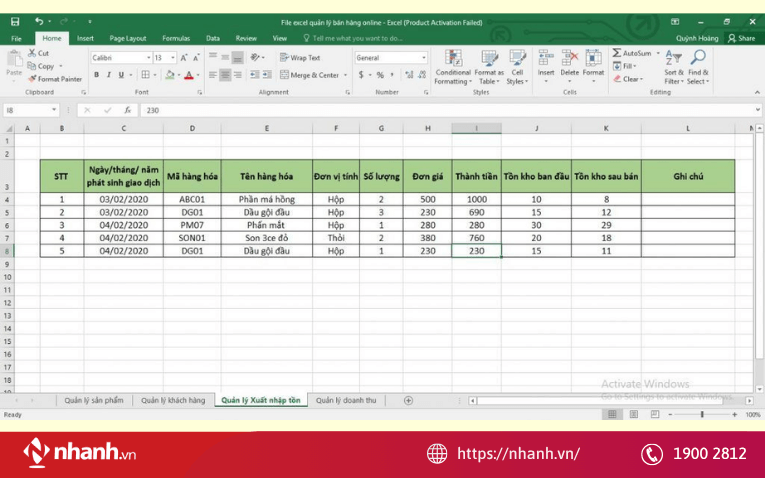The image size is (765, 478).
Task: Open the Borders icon in Font group
Action: pos(145,75)
